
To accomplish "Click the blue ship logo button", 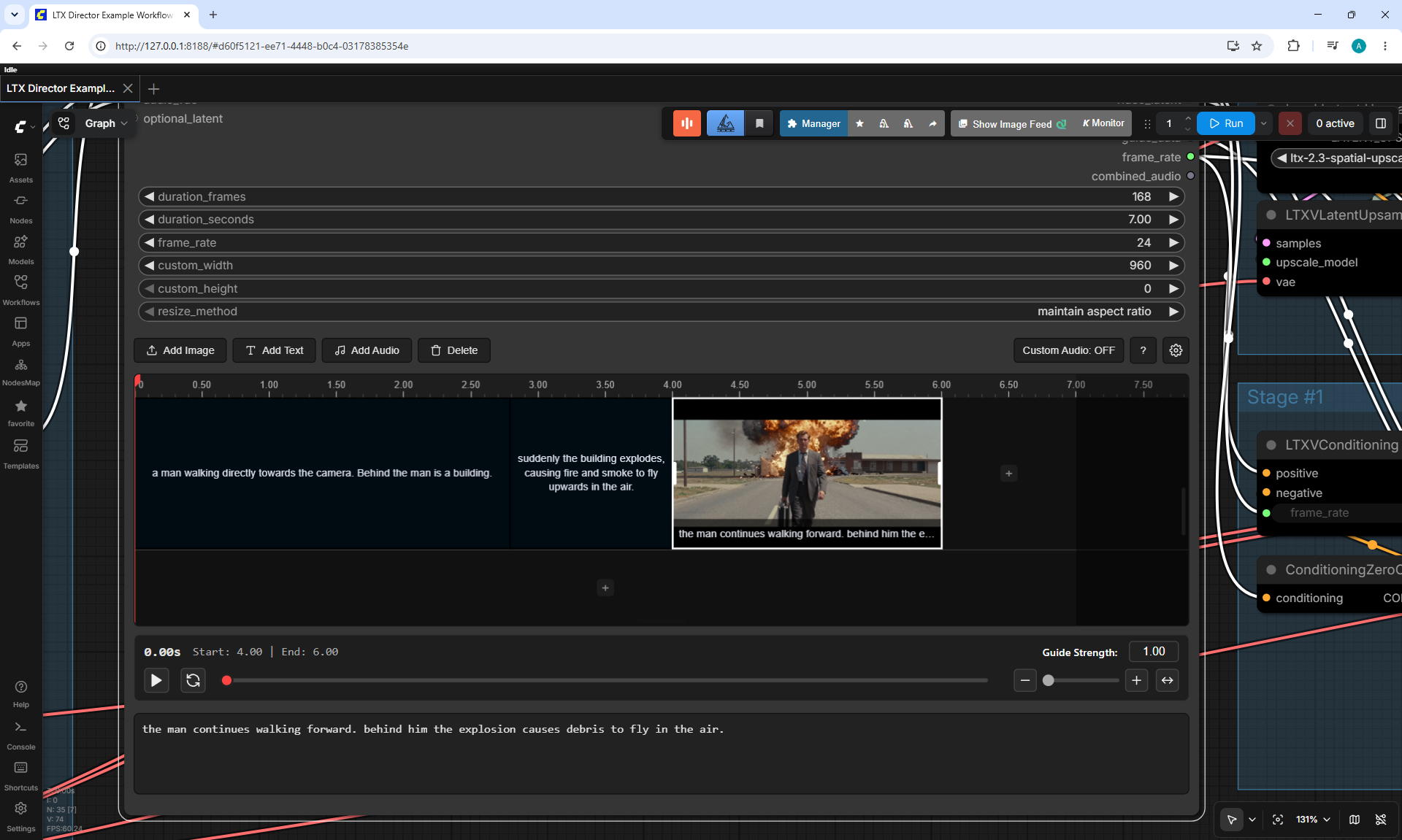I will pyautogui.click(x=725, y=123).
